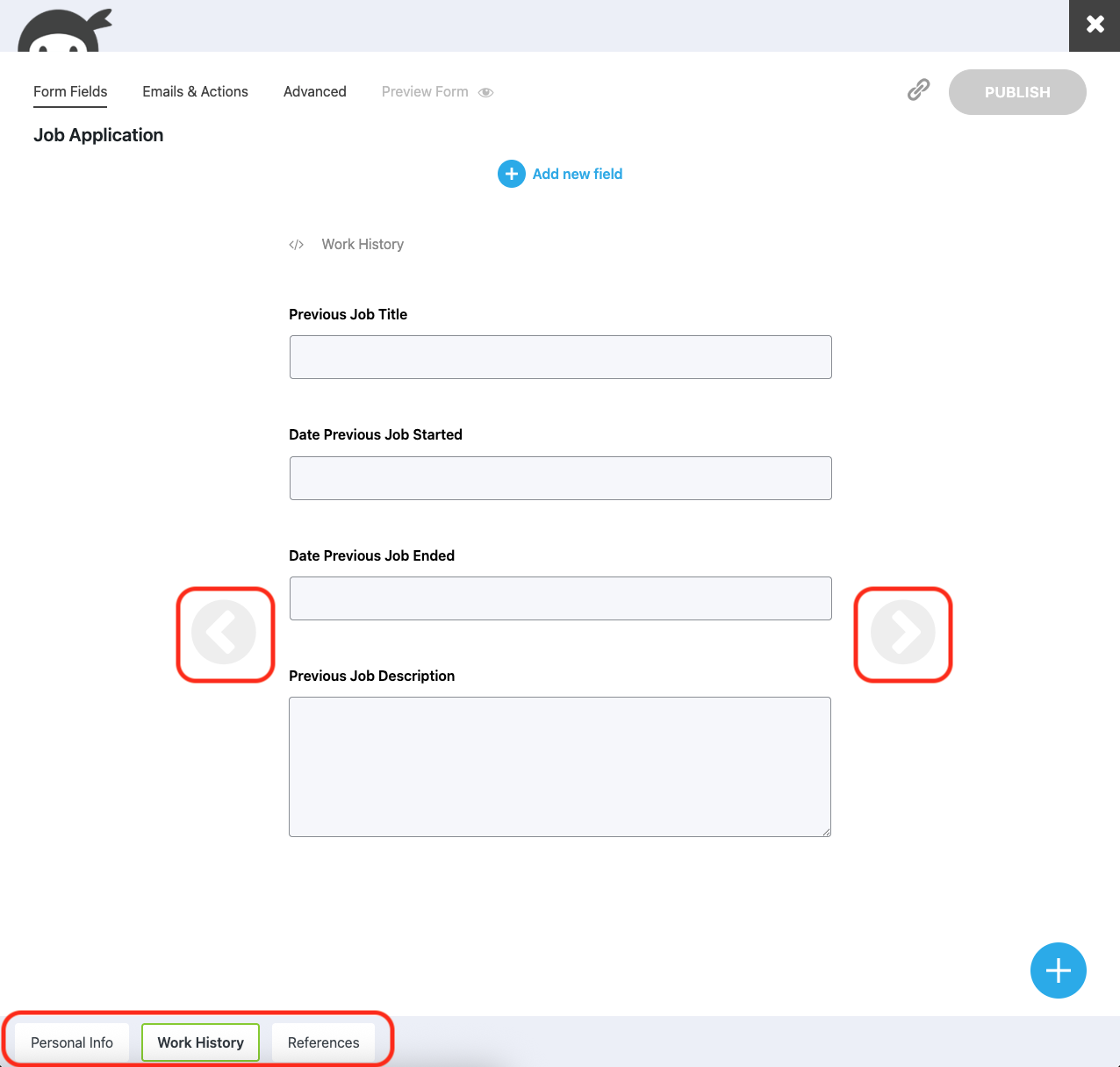
Task: Switch to the References part
Action: (324, 1042)
